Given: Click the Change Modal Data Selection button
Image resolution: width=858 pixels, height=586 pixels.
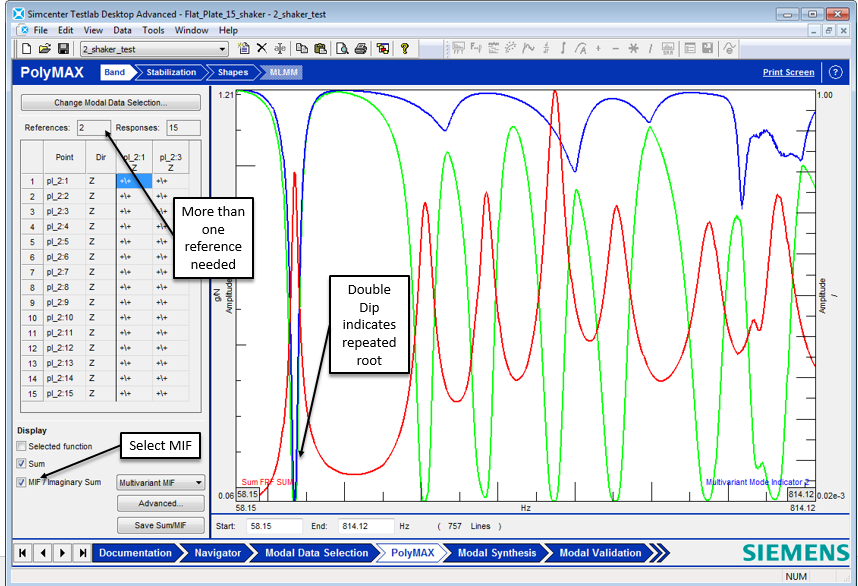Looking at the screenshot, I should [x=111, y=102].
